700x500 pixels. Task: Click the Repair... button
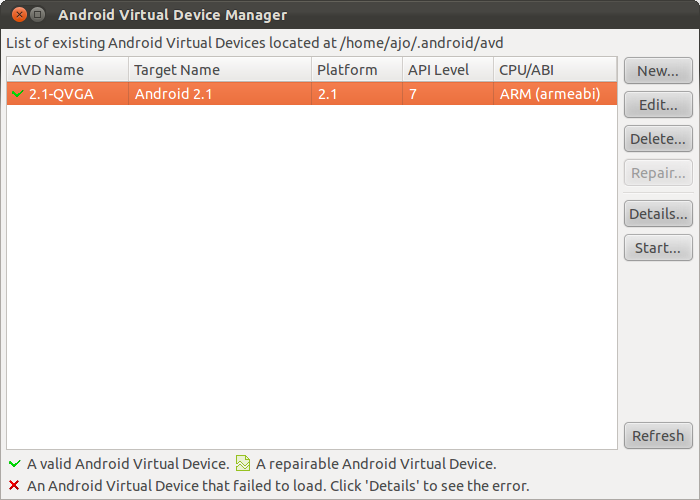658,173
